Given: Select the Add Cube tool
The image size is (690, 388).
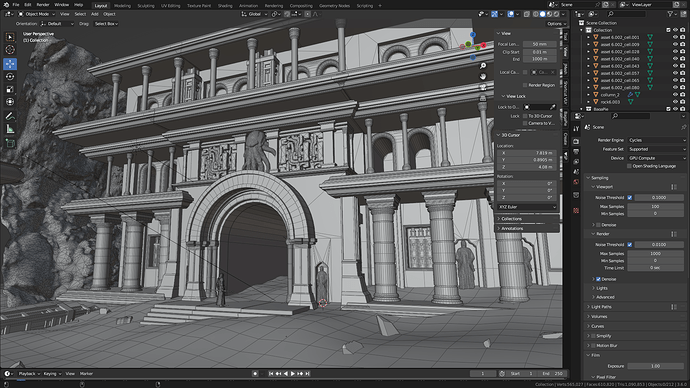Looking at the screenshot, I should point(10,143).
